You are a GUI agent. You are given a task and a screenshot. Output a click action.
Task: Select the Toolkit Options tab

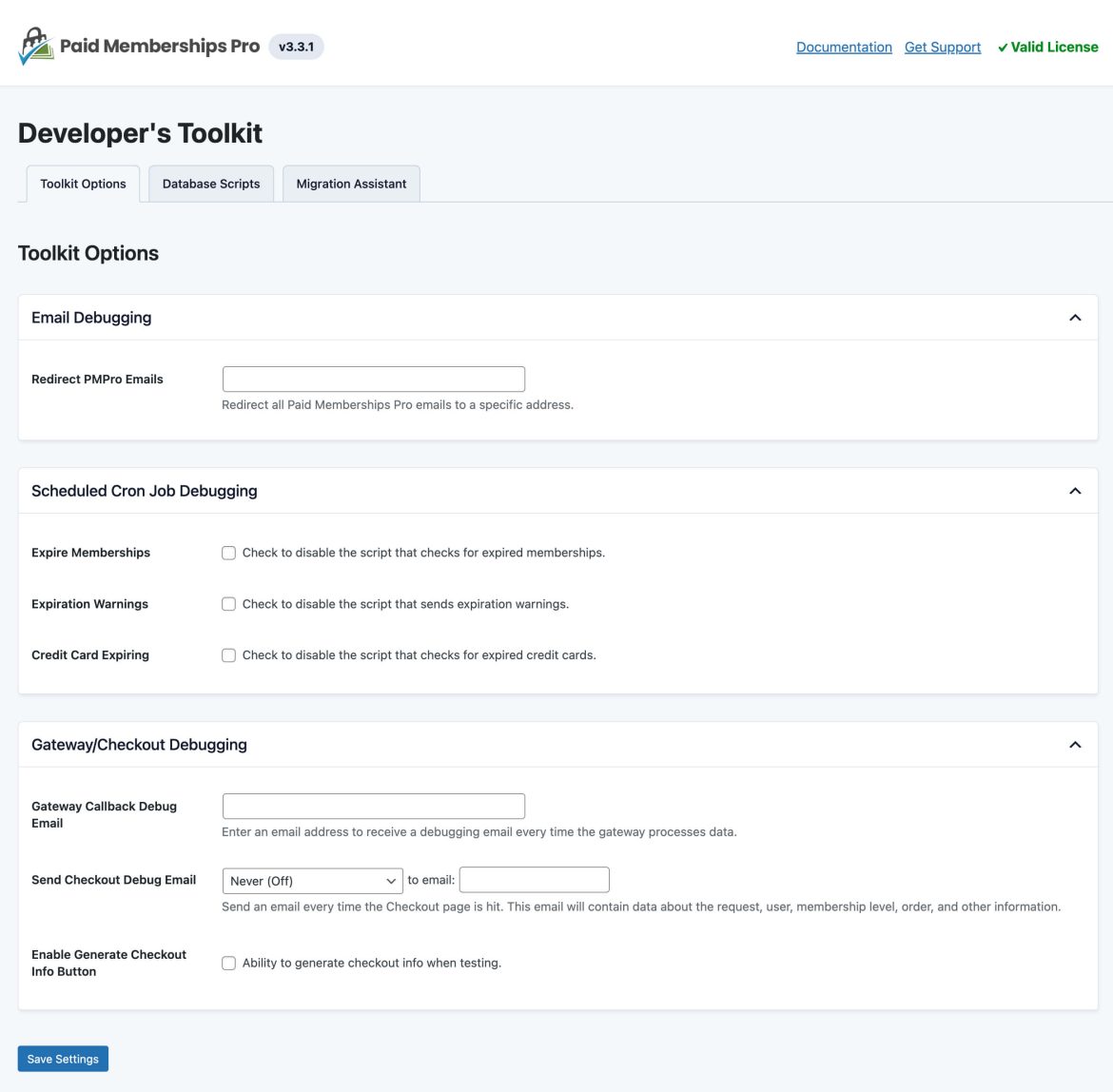pos(82,183)
